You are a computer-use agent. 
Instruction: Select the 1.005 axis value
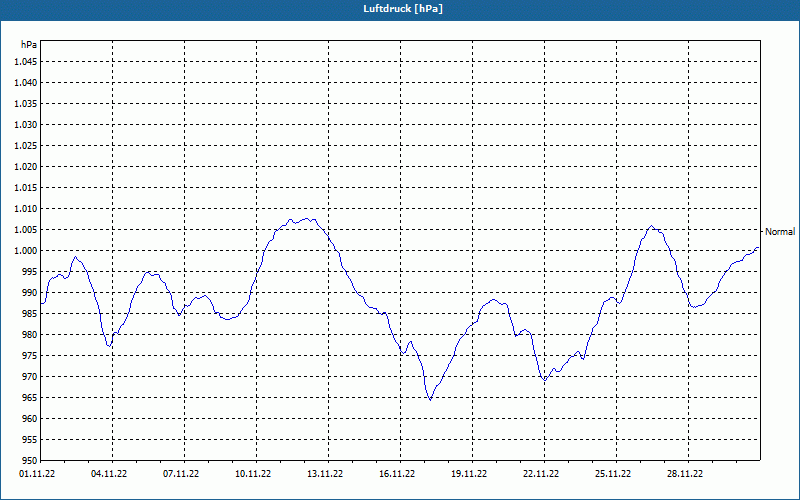(26, 230)
